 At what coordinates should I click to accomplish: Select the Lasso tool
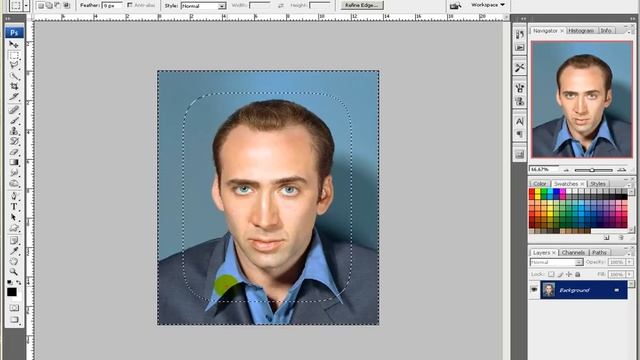tap(14, 65)
